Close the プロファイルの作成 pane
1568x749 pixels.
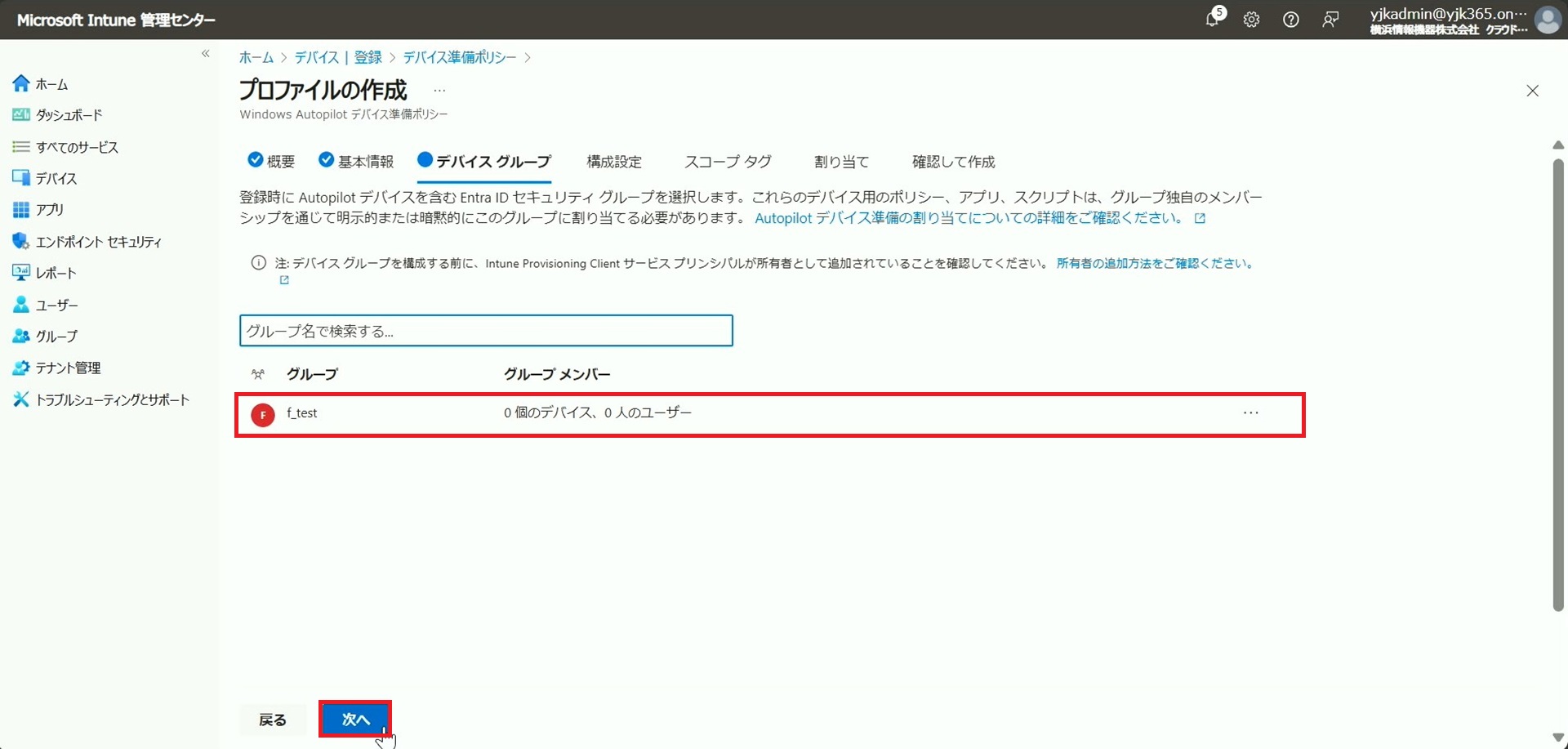(x=1533, y=91)
